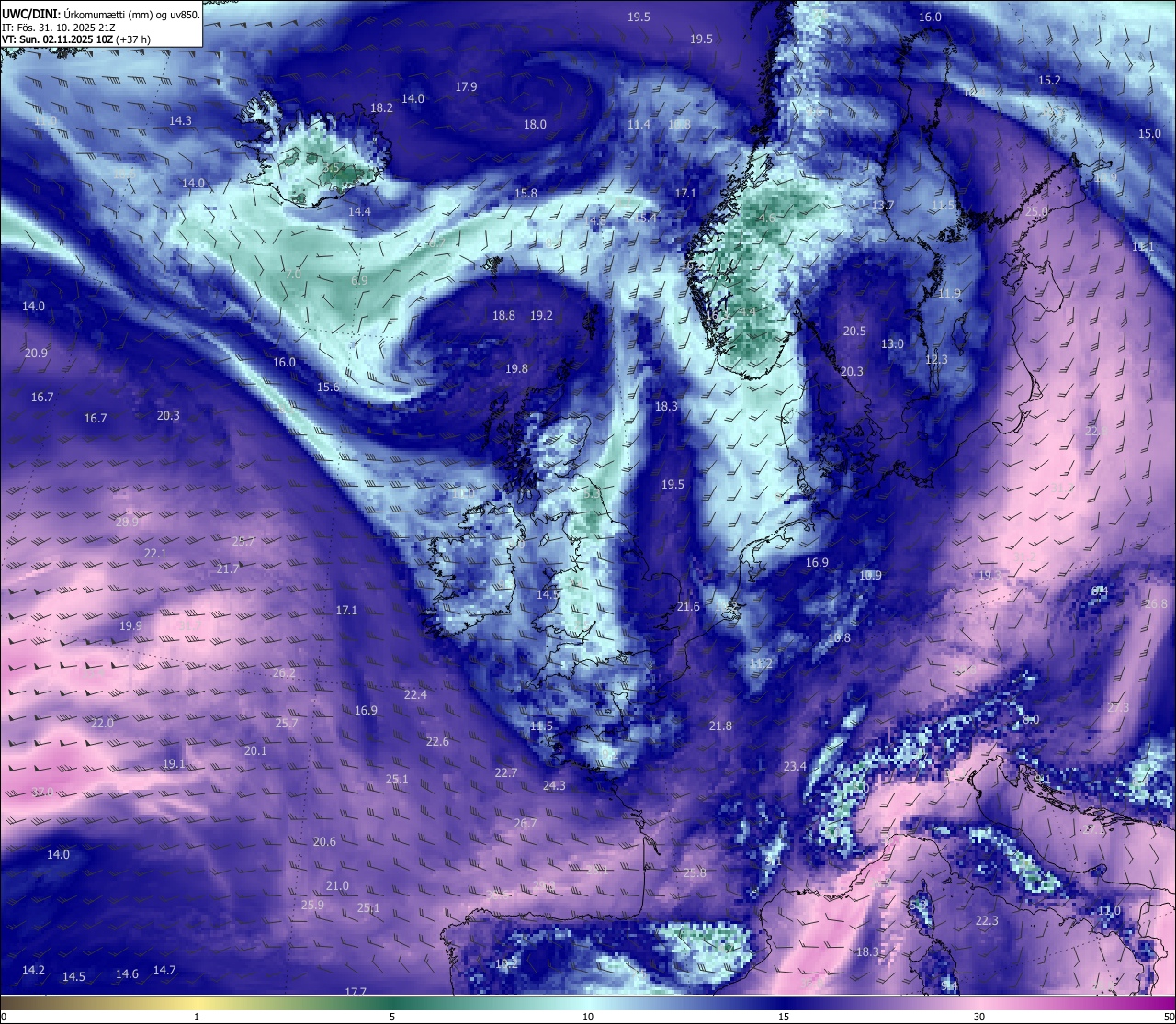1176x1024 pixels.
Task: Click the 23.4 value label
Action: coord(795,767)
